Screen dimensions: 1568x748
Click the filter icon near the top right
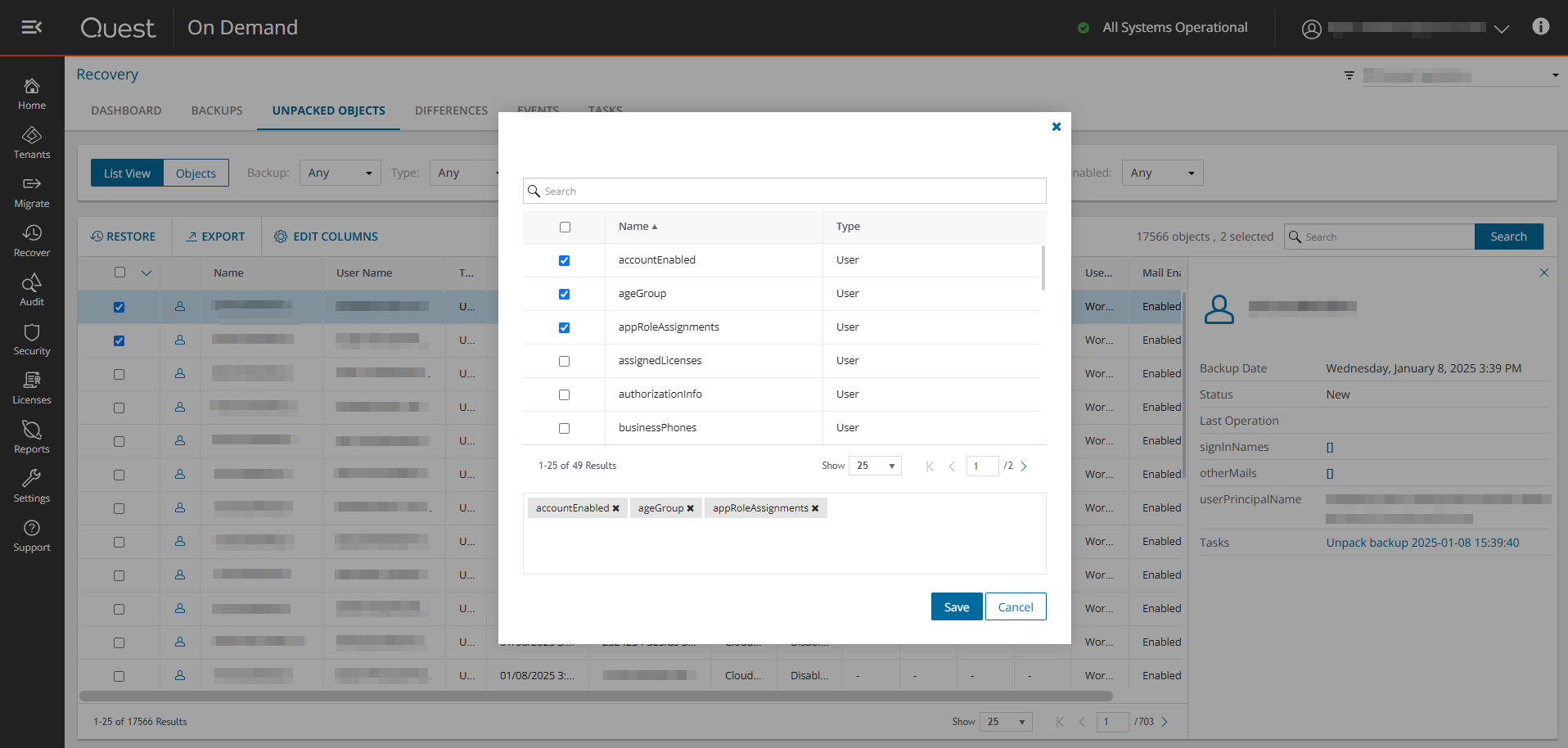pos(1349,75)
